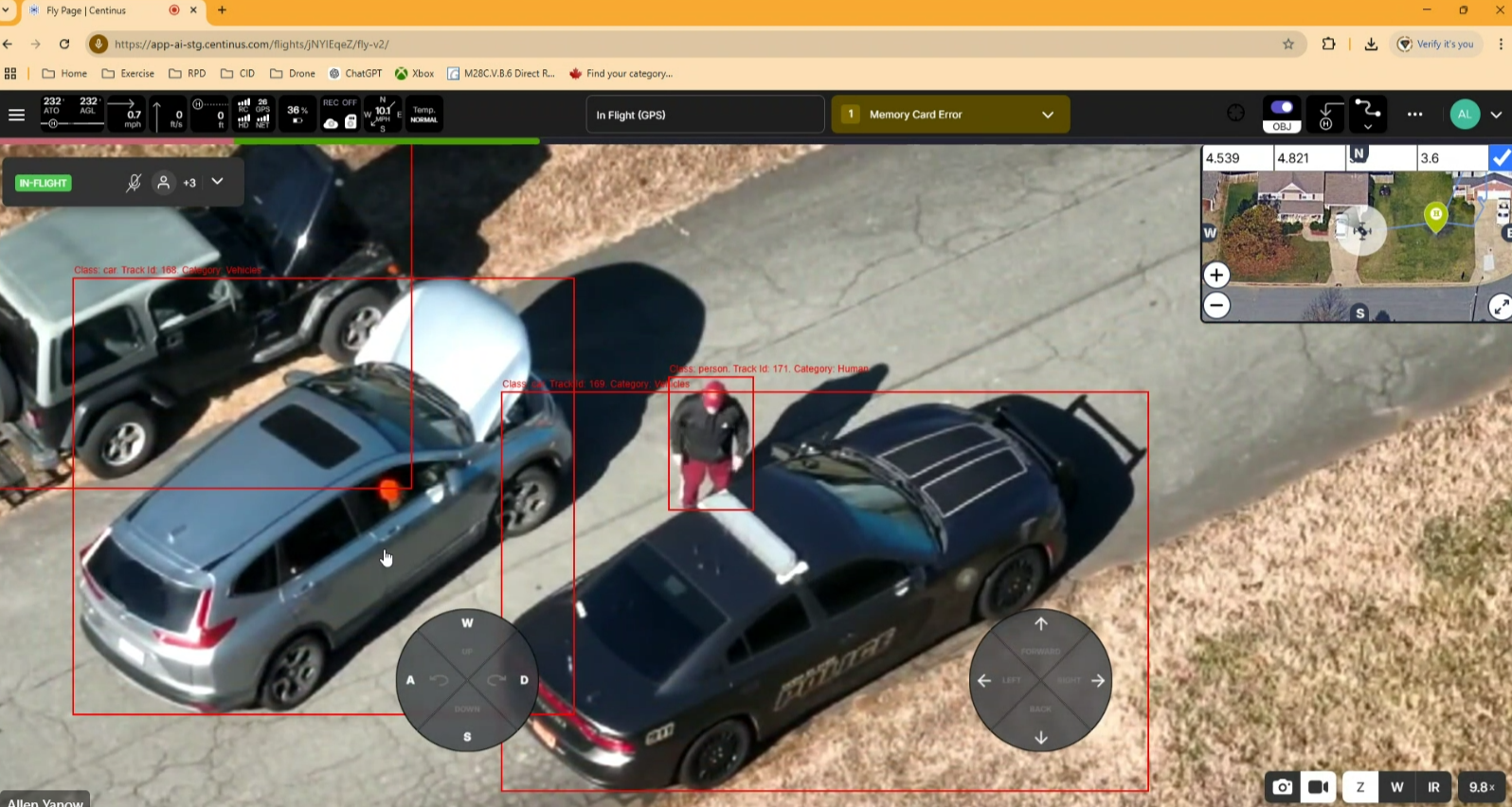
Task: Open the waypoint route dropdown
Action: (1367, 115)
